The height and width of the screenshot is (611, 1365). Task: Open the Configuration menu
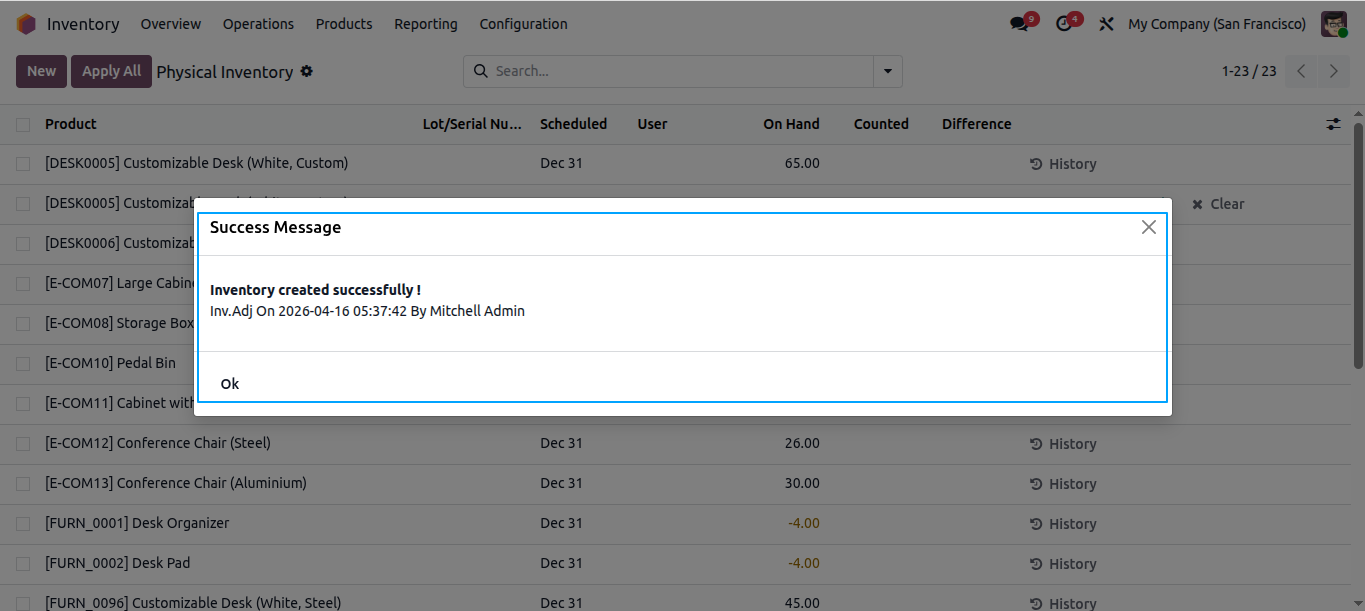(523, 24)
